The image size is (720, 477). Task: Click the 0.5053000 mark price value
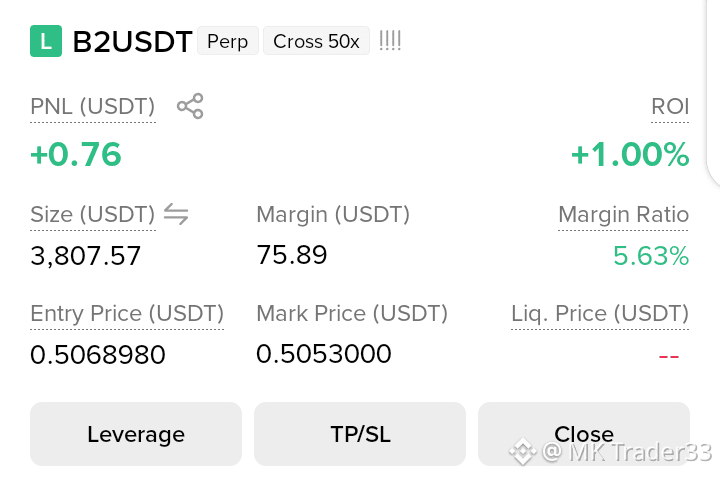point(324,354)
